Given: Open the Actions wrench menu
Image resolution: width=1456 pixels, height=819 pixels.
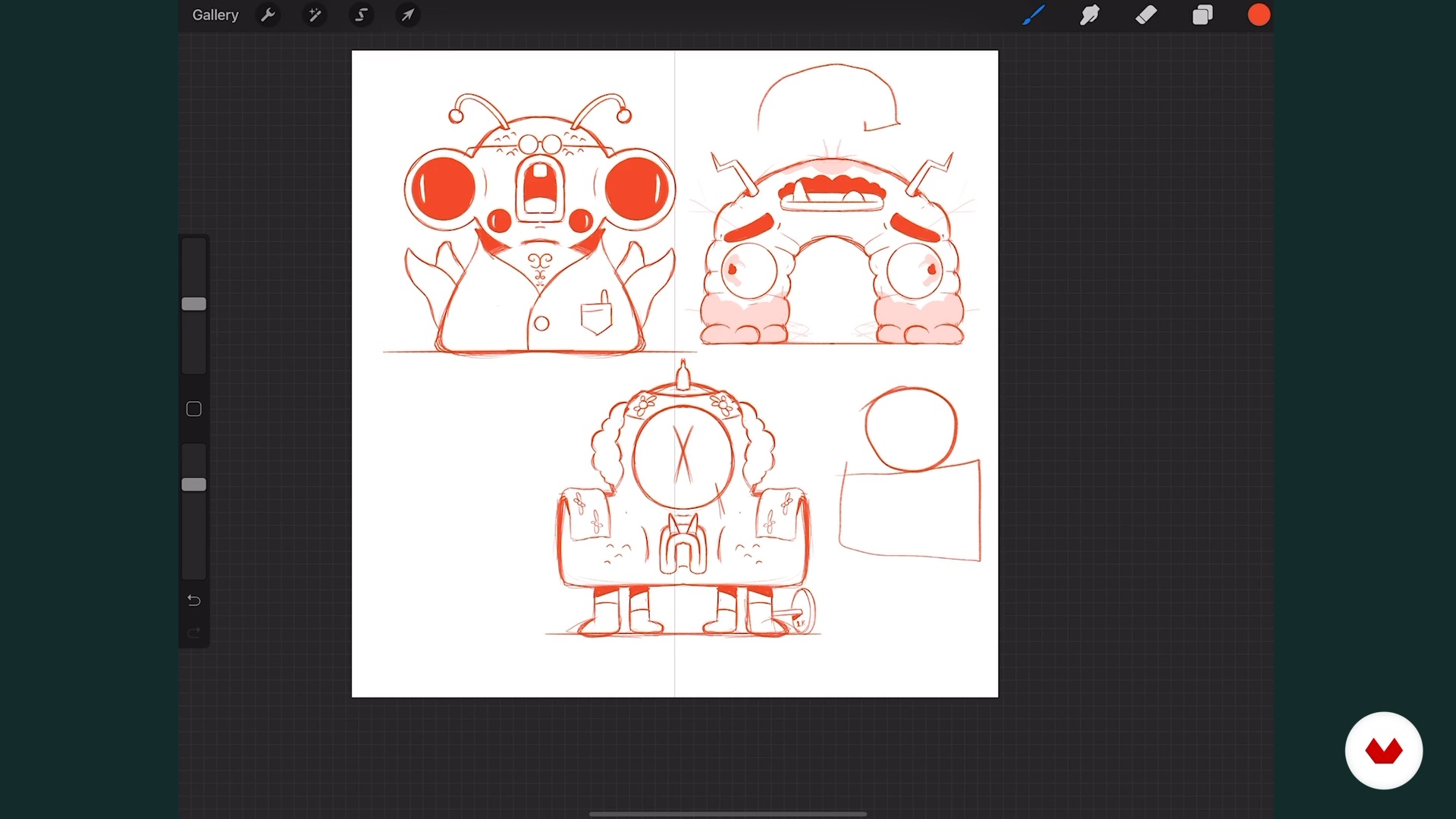Looking at the screenshot, I should coord(268,15).
